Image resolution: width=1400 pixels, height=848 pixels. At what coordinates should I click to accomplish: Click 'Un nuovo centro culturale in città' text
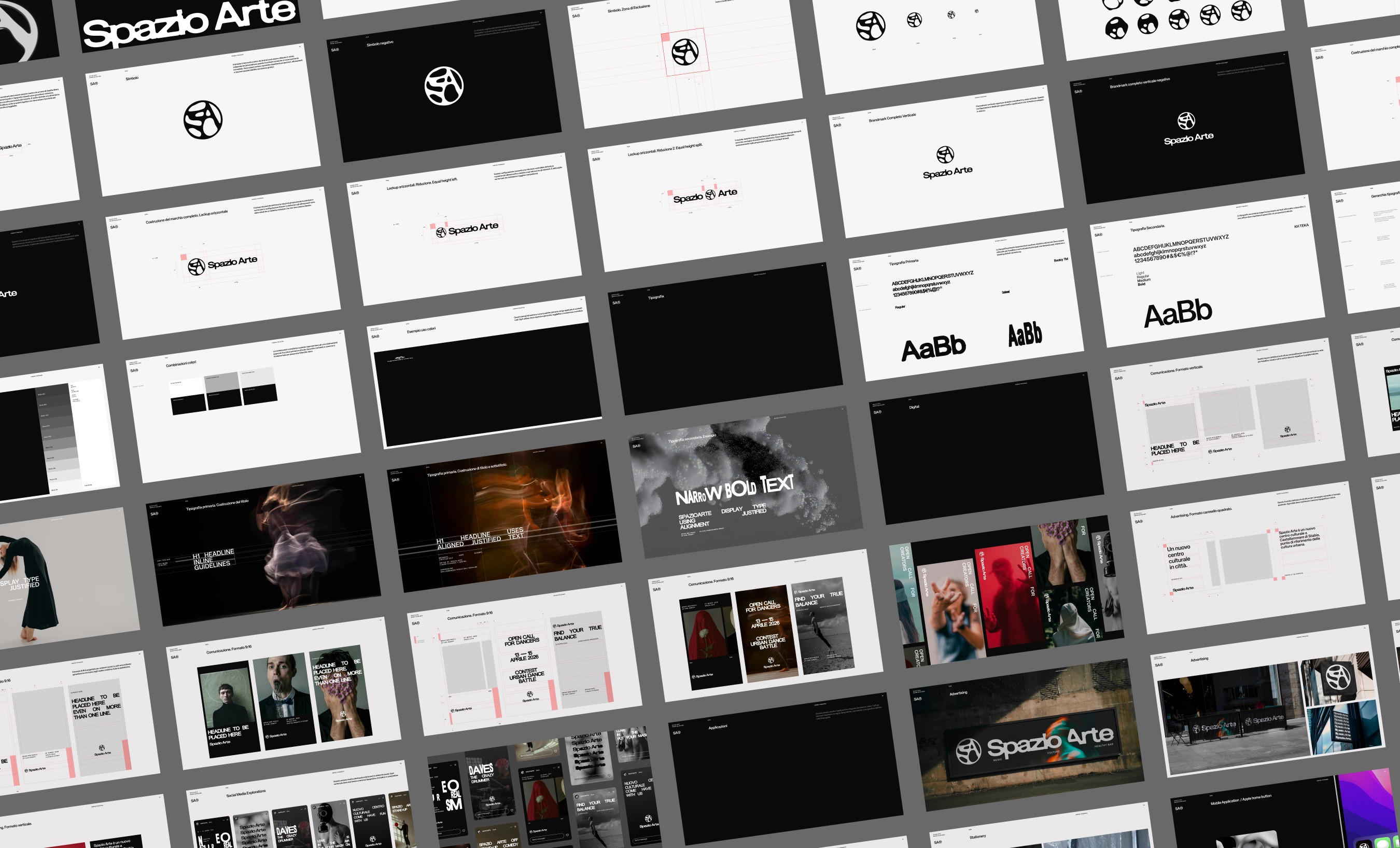1179,557
